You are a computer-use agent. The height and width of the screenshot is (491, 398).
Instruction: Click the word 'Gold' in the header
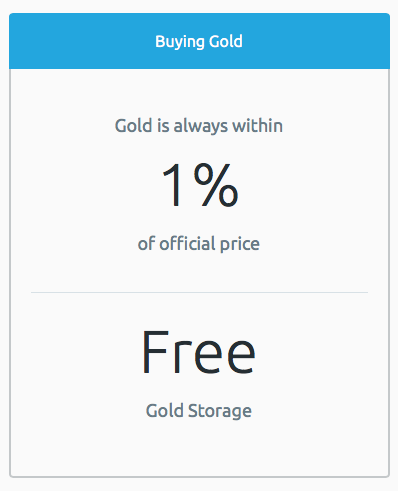point(226,41)
